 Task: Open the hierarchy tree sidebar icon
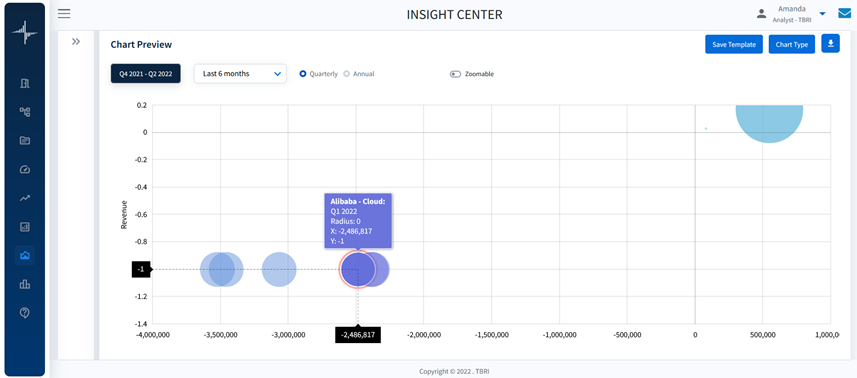point(25,112)
